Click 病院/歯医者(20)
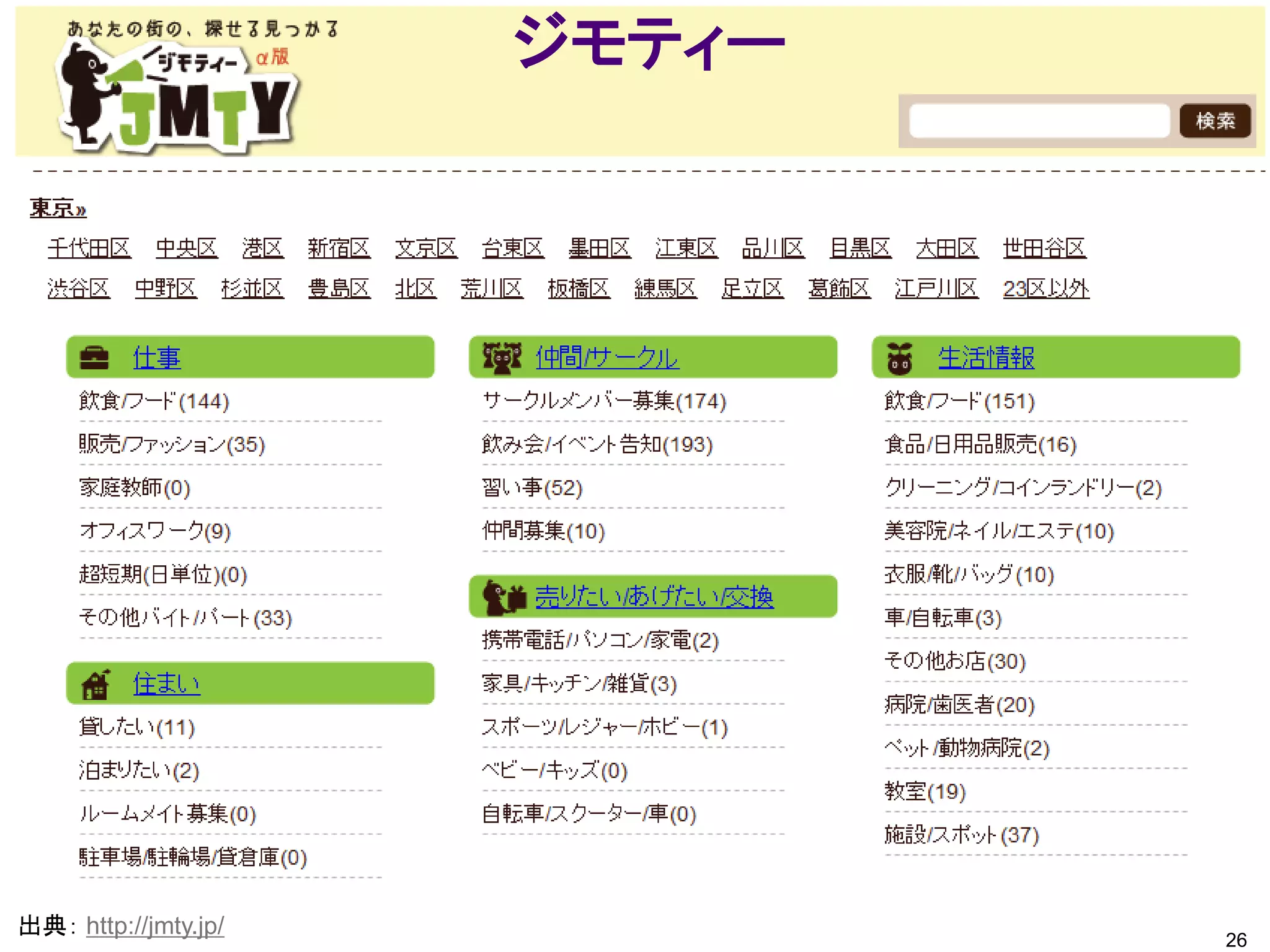This screenshot has width=1270, height=952. (x=959, y=705)
